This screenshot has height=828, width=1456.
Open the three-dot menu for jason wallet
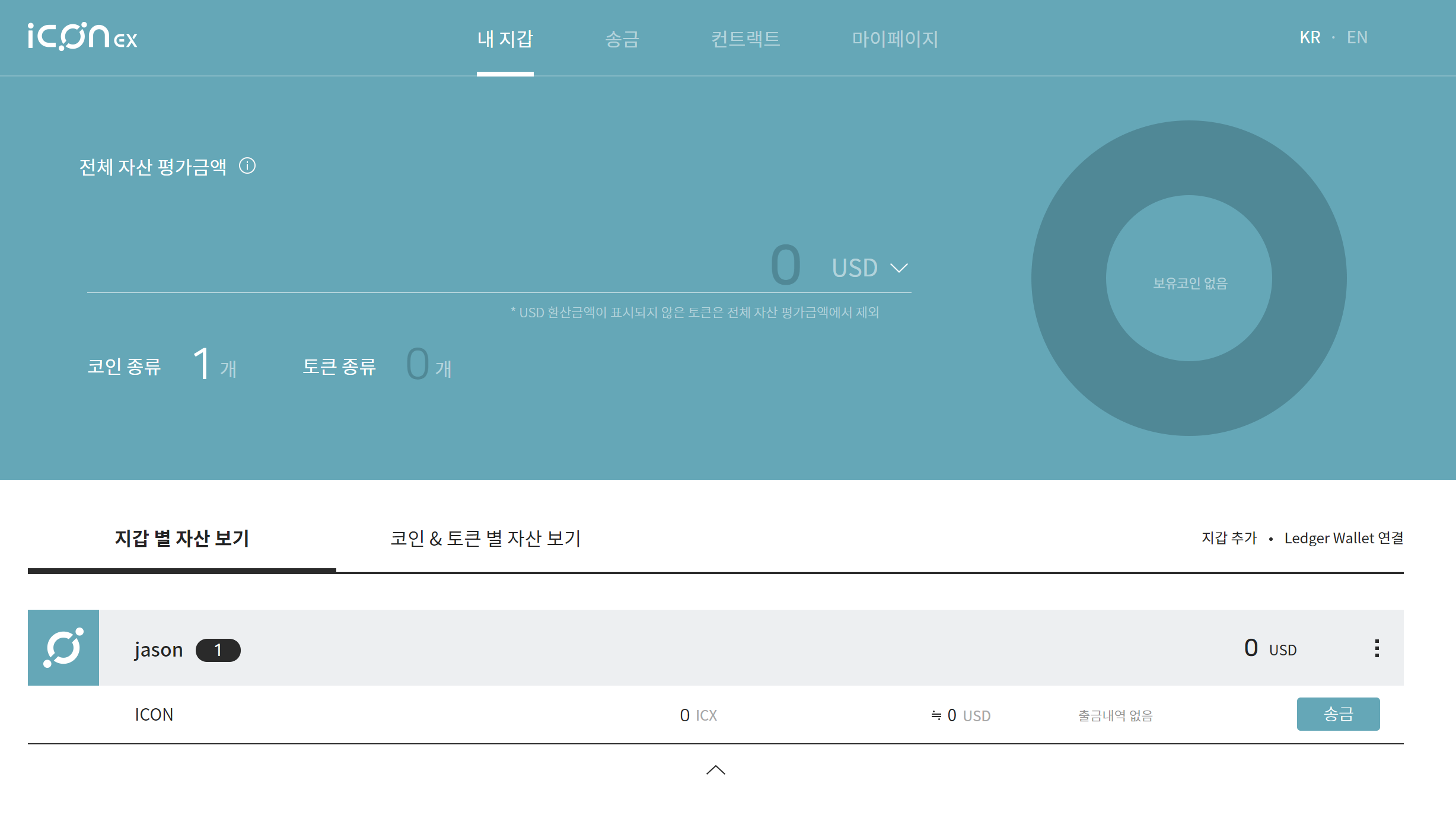tap(1377, 648)
